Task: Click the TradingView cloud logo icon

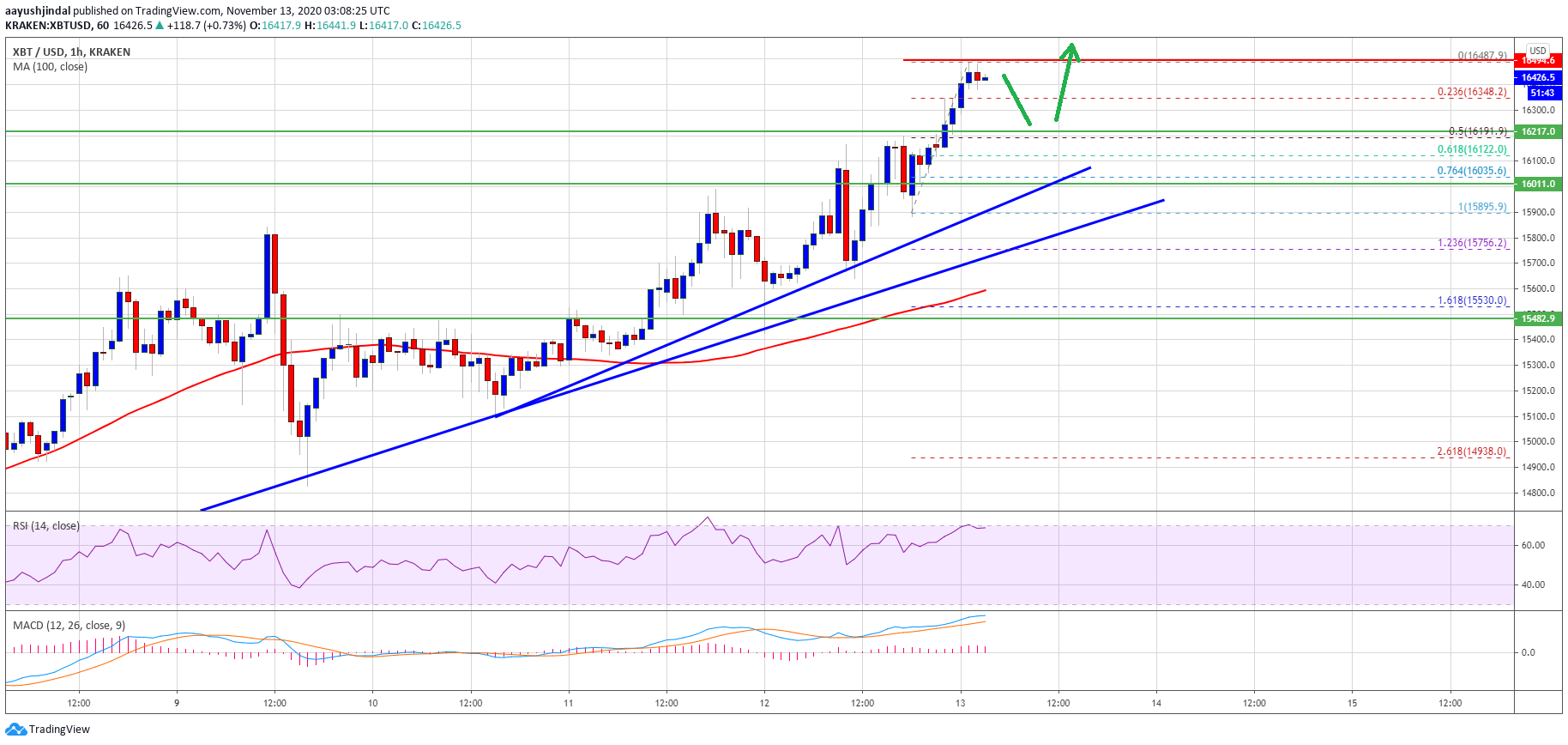Action: [x=15, y=730]
